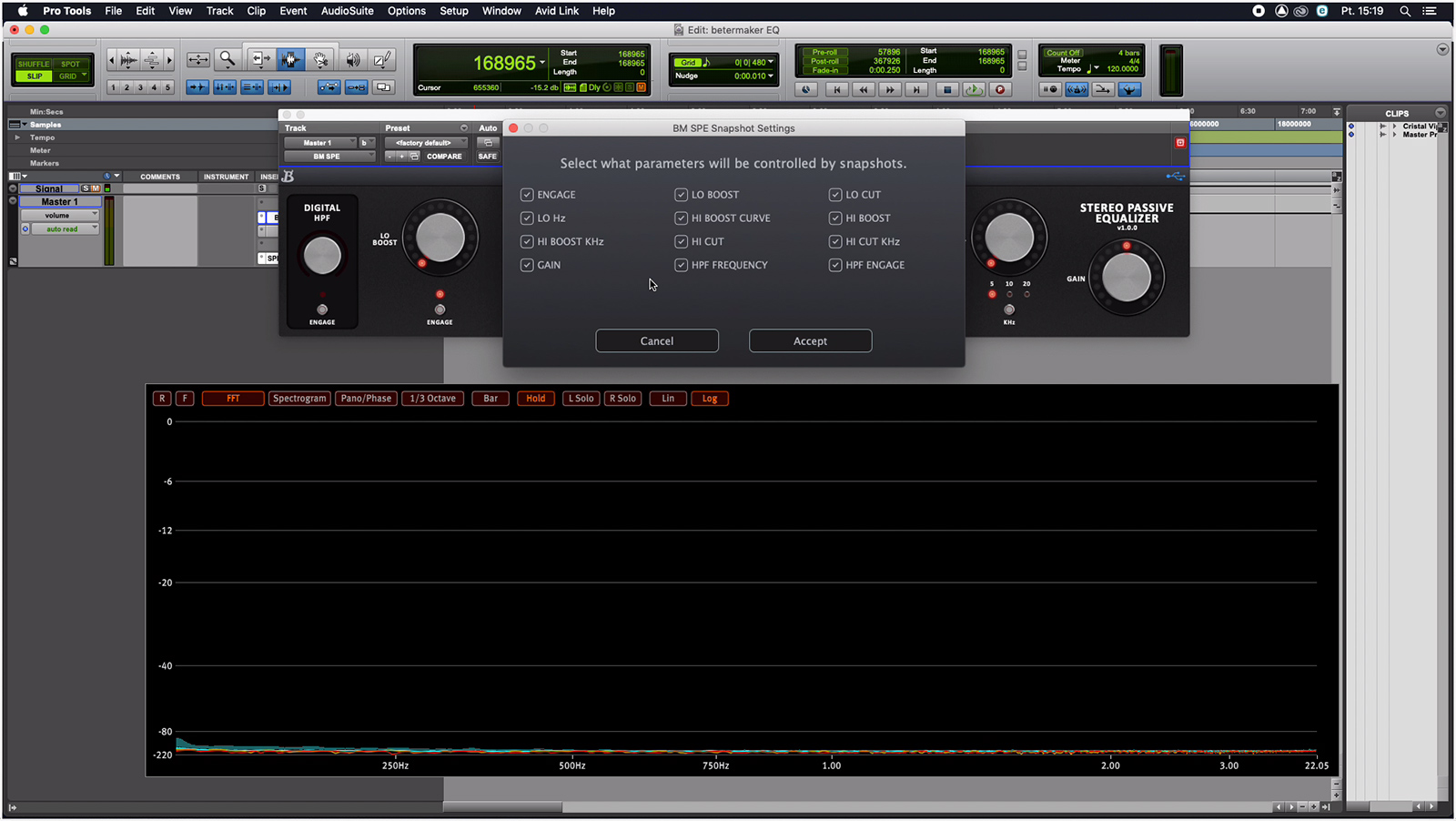Open the Clips list menu dropdown
Screen dimensions: 1456x821
point(1441,113)
